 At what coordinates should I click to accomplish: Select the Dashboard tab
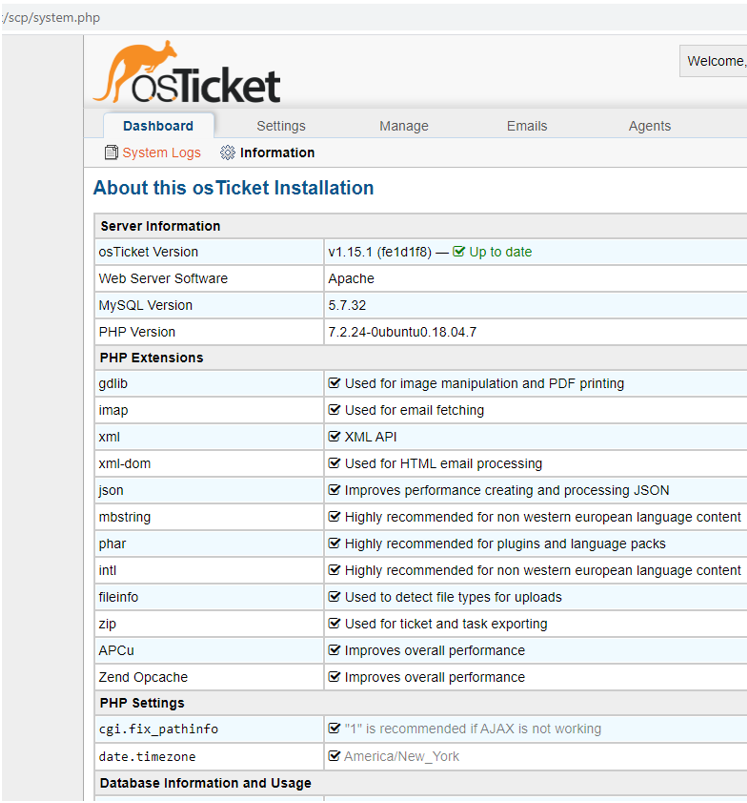[x=158, y=126]
